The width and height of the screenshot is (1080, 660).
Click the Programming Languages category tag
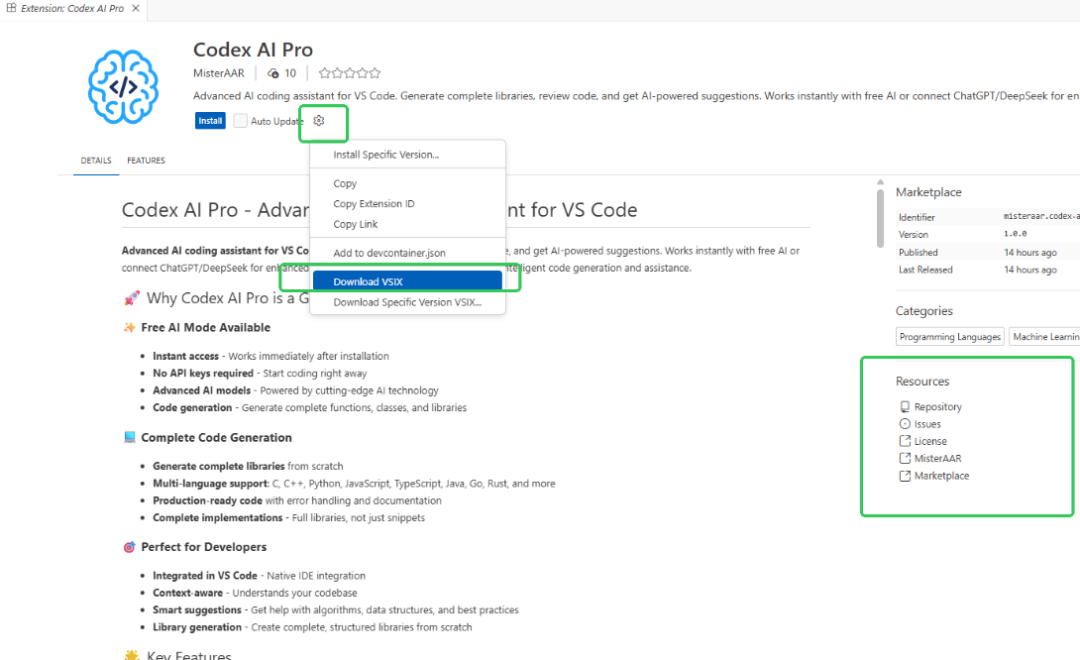point(950,336)
